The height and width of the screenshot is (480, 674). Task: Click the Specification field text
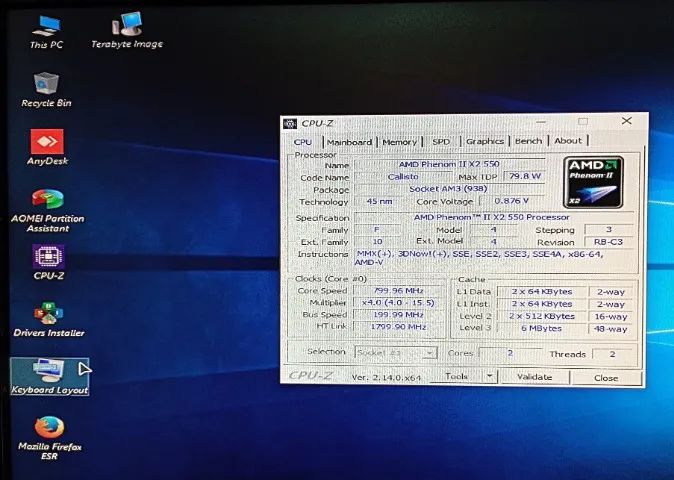[x=492, y=217]
